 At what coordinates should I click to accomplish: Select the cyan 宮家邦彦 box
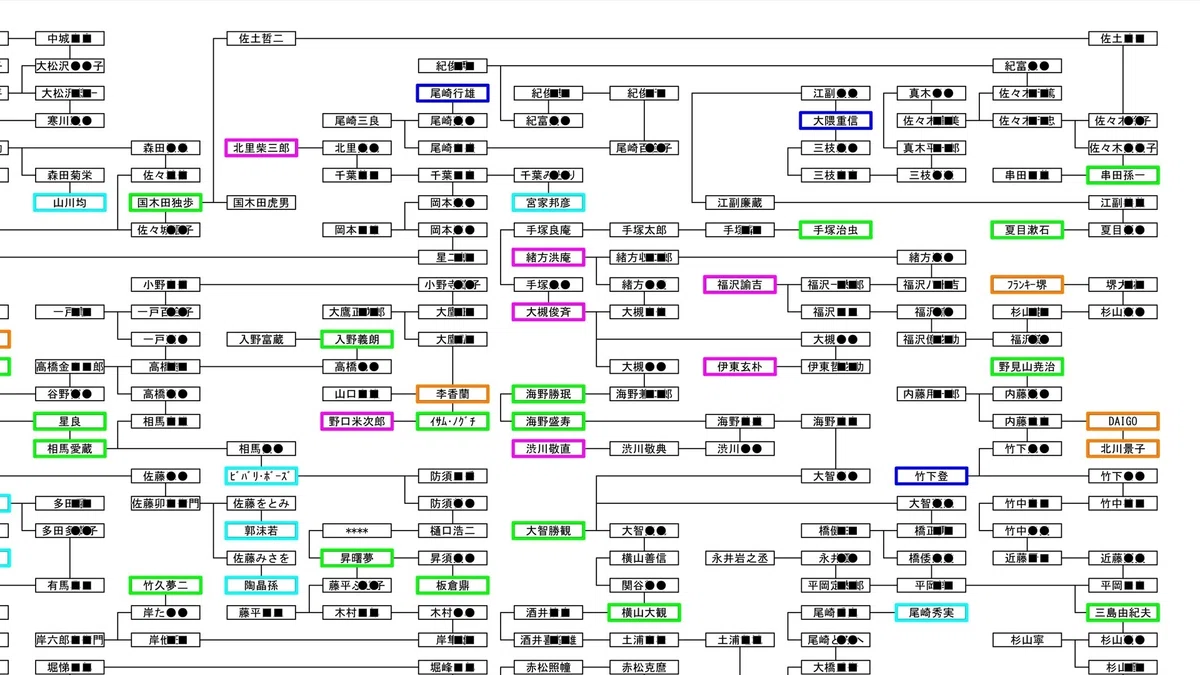pyautogui.click(x=548, y=202)
